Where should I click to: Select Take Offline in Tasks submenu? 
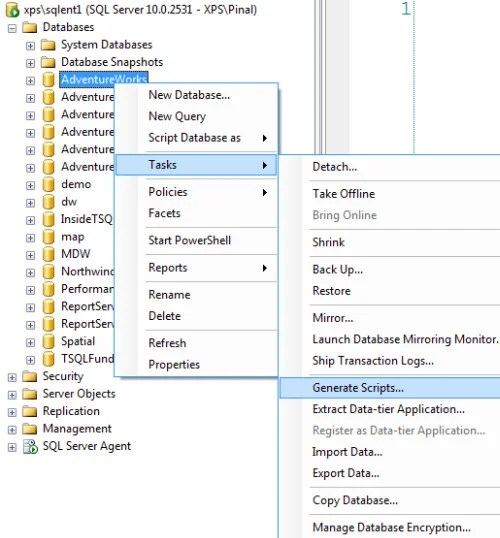click(390, 194)
